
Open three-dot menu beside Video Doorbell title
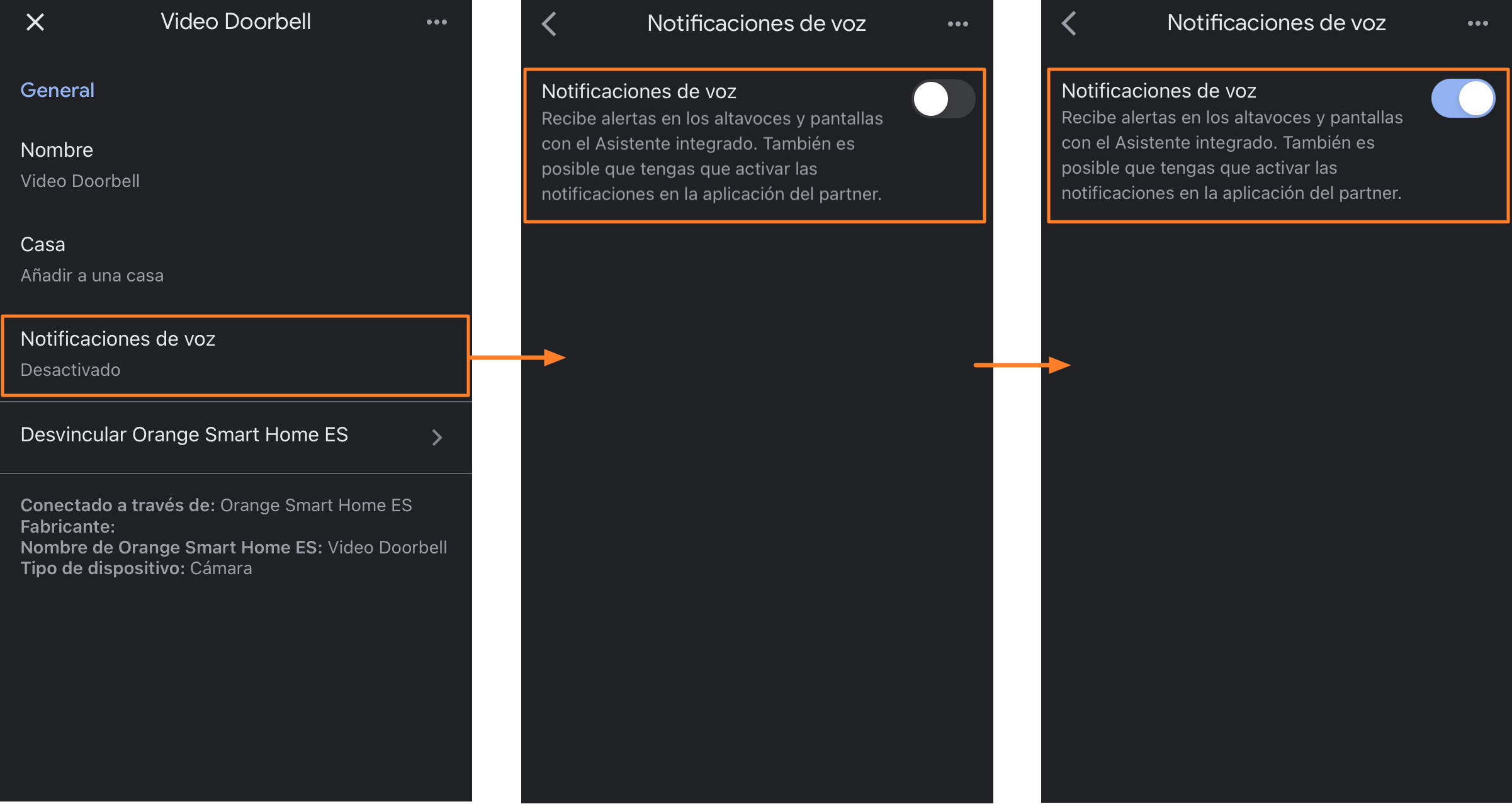[x=436, y=23]
